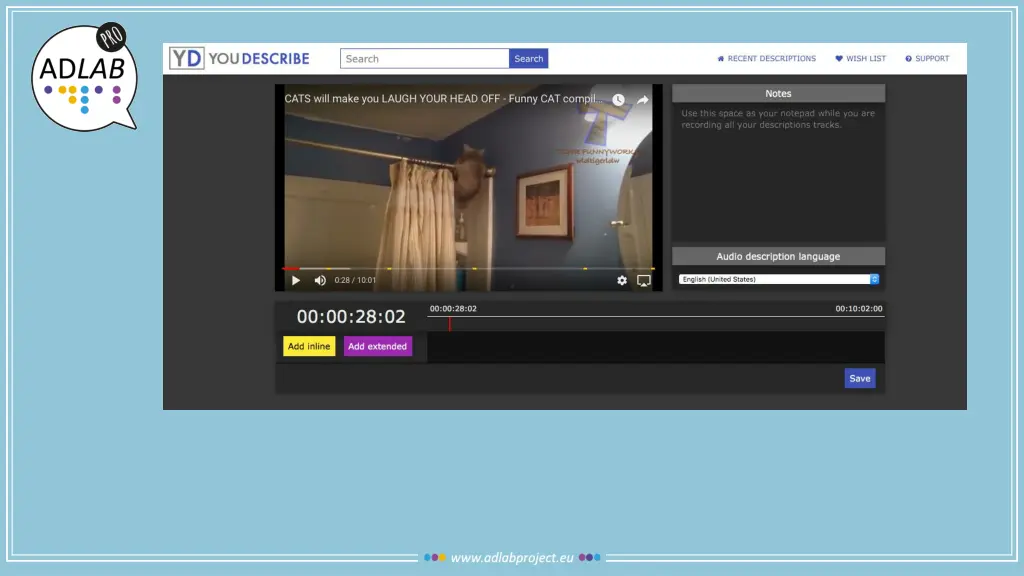Click the Save button

(x=859, y=378)
